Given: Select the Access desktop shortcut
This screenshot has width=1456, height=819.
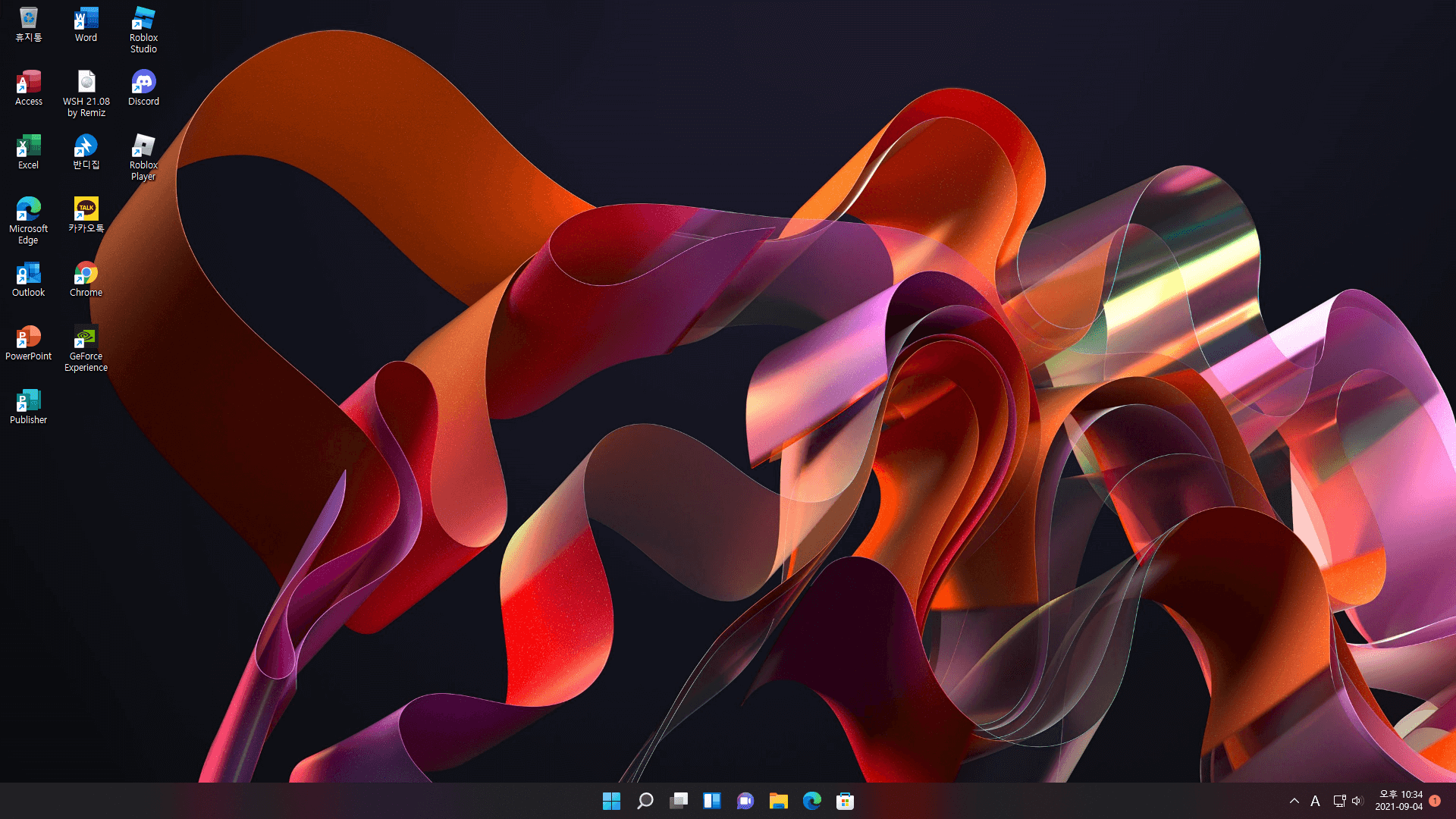Looking at the screenshot, I should (x=29, y=88).
